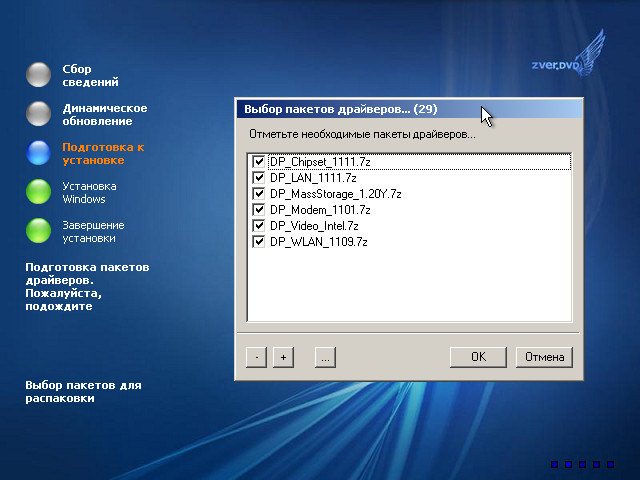Click the "Отметьте необходимые пакеты драйверов" instruction text
Screen dimensions: 640x480
click(362, 134)
